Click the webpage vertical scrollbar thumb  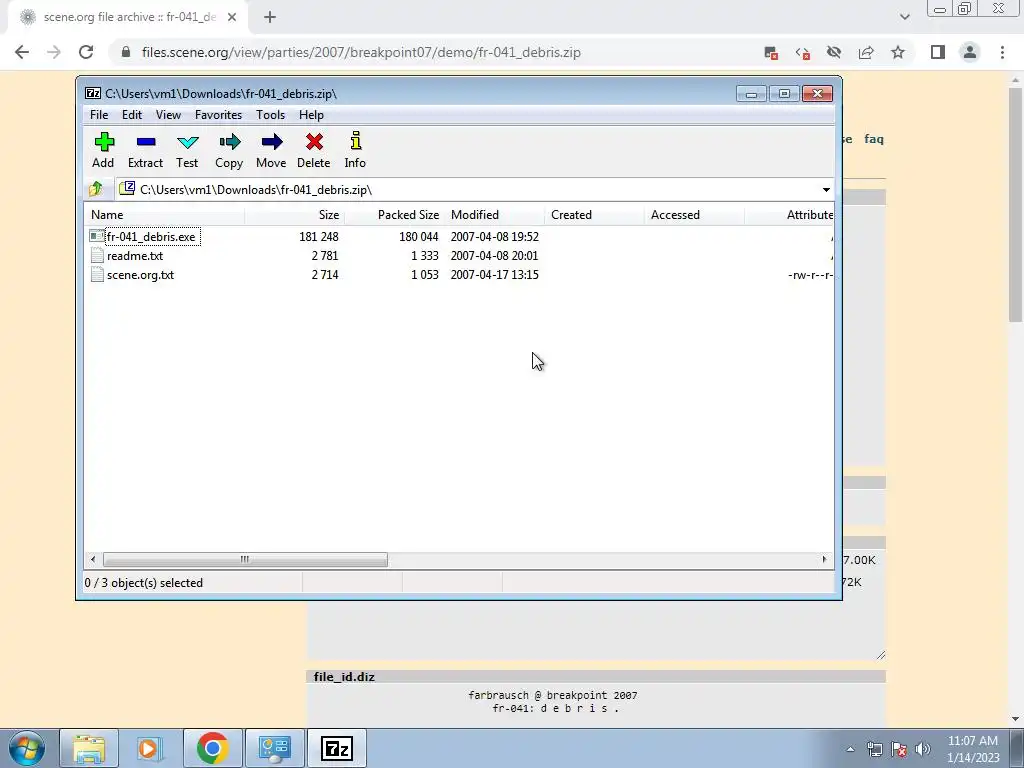point(1016,204)
